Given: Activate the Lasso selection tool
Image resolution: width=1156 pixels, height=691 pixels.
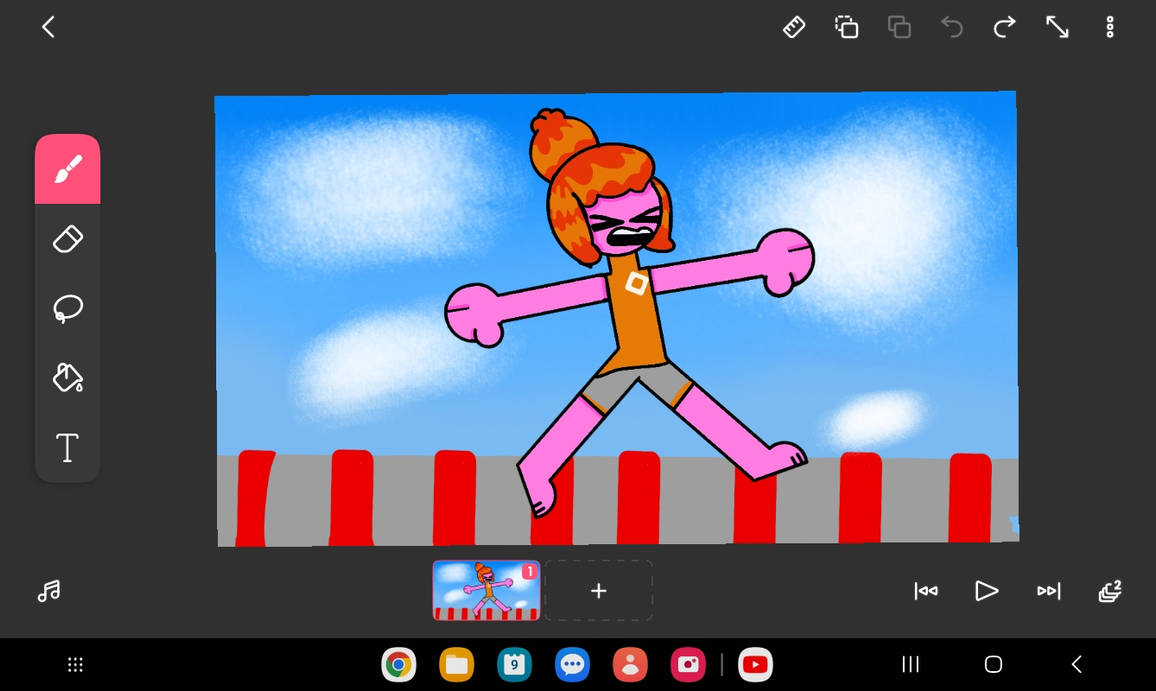Looking at the screenshot, I should pos(67,308).
